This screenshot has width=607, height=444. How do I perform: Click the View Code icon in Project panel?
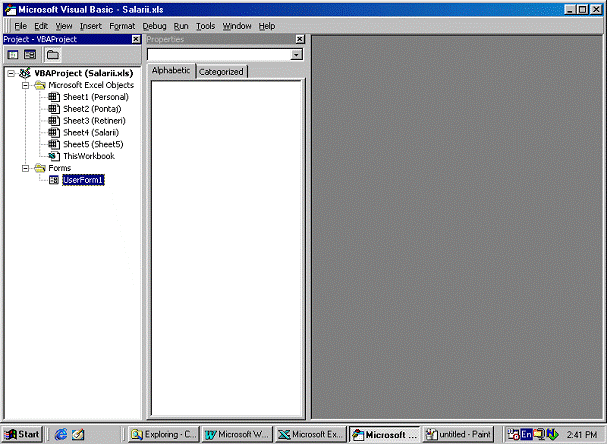[13, 54]
